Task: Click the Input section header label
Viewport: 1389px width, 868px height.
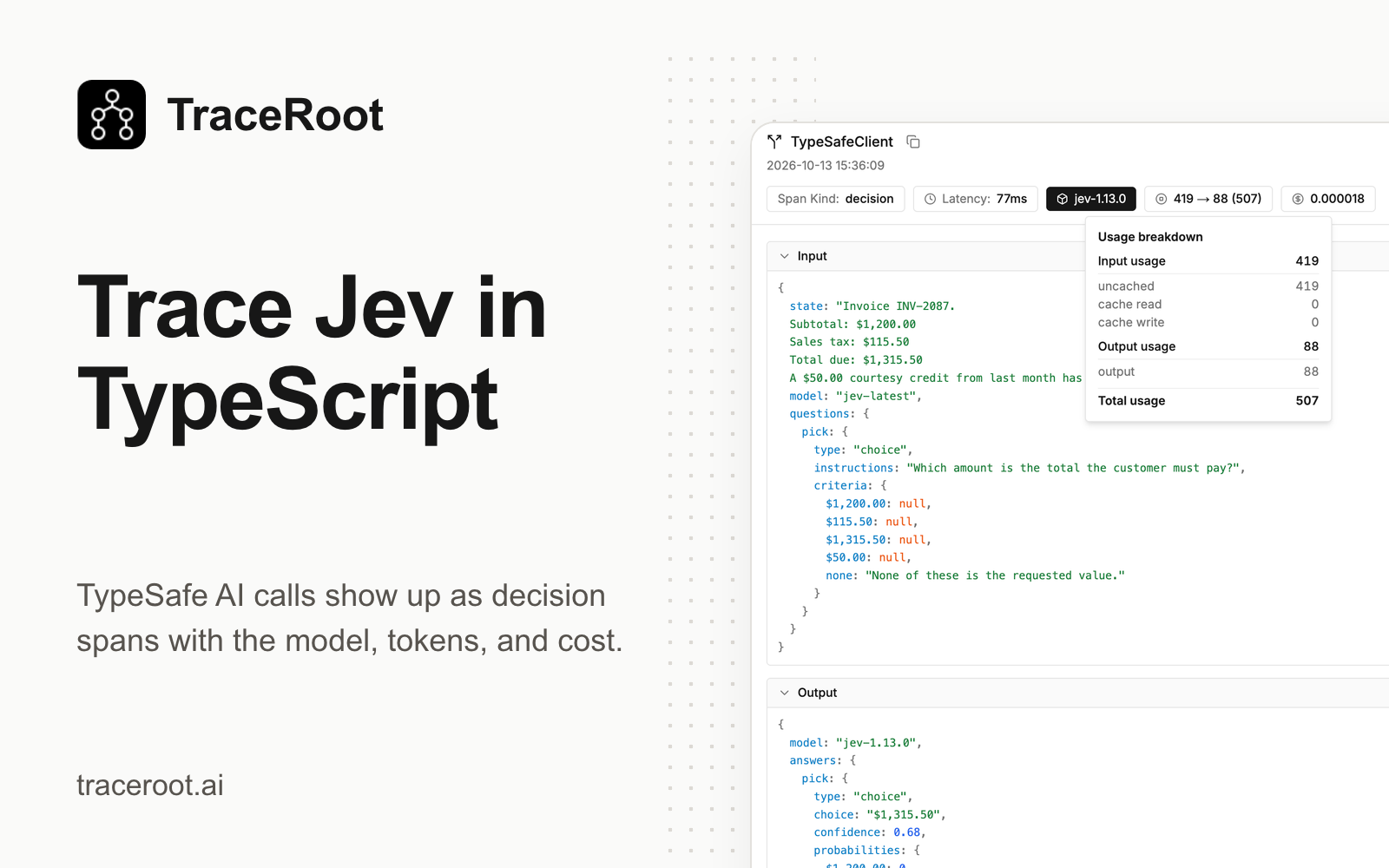Action: point(812,256)
